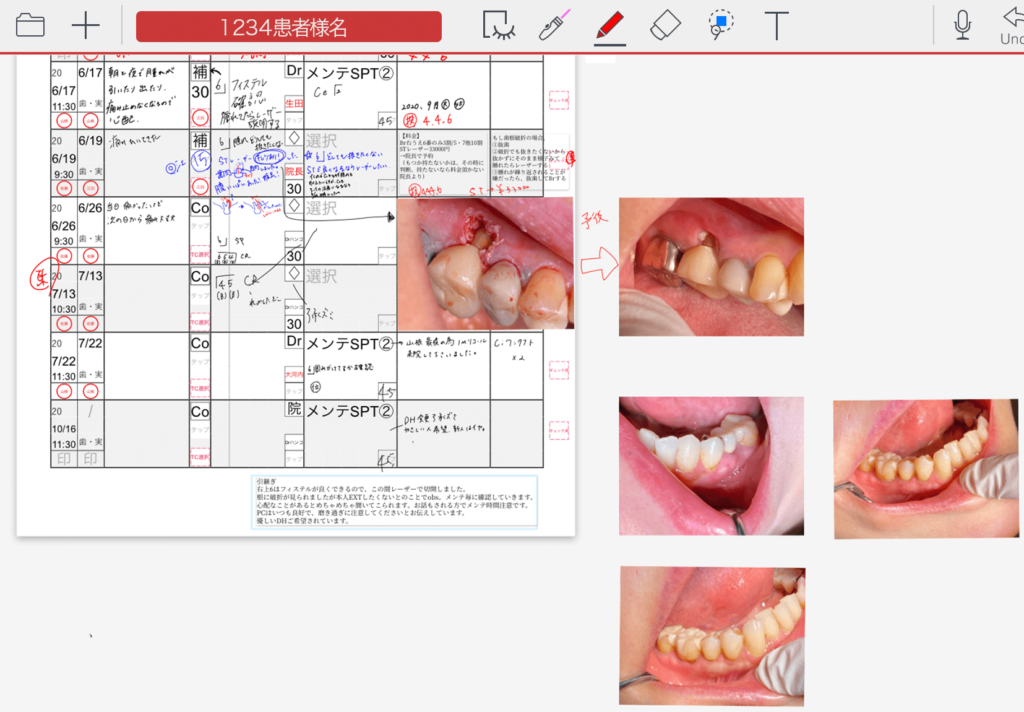Tap the 補 cell in 6/17 row
Image resolution: width=1024 pixels, height=712 pixels.
coord(200,72)
